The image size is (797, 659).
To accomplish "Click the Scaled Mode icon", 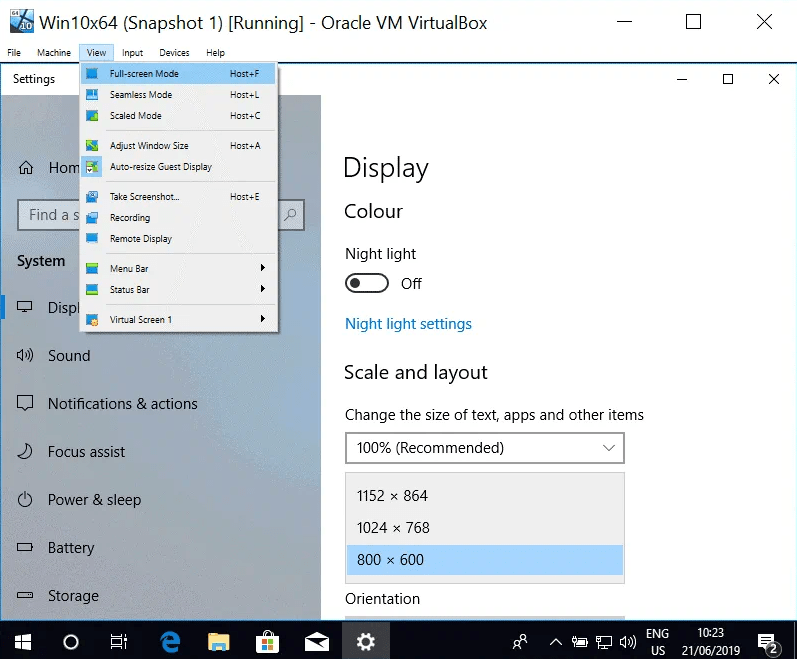I will pyautogui.click(x=92, y=116).
